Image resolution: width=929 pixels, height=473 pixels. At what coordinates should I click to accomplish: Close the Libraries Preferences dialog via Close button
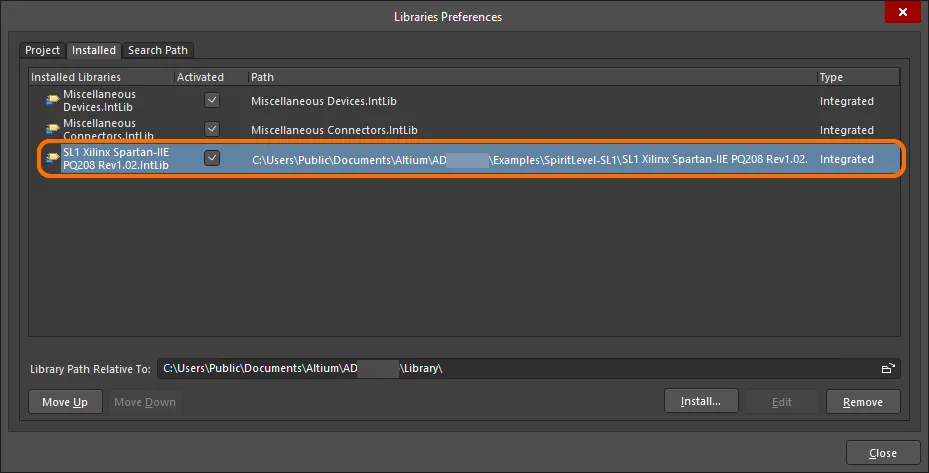click(883, 453)
